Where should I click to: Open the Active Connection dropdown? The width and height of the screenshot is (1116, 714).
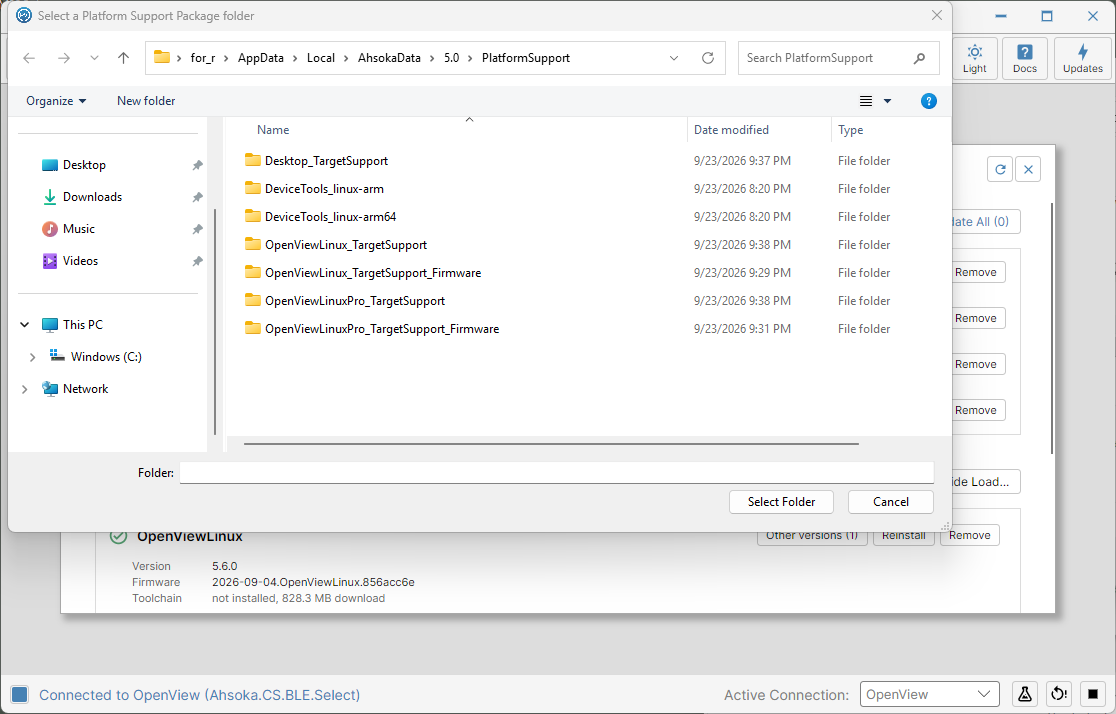929,695
